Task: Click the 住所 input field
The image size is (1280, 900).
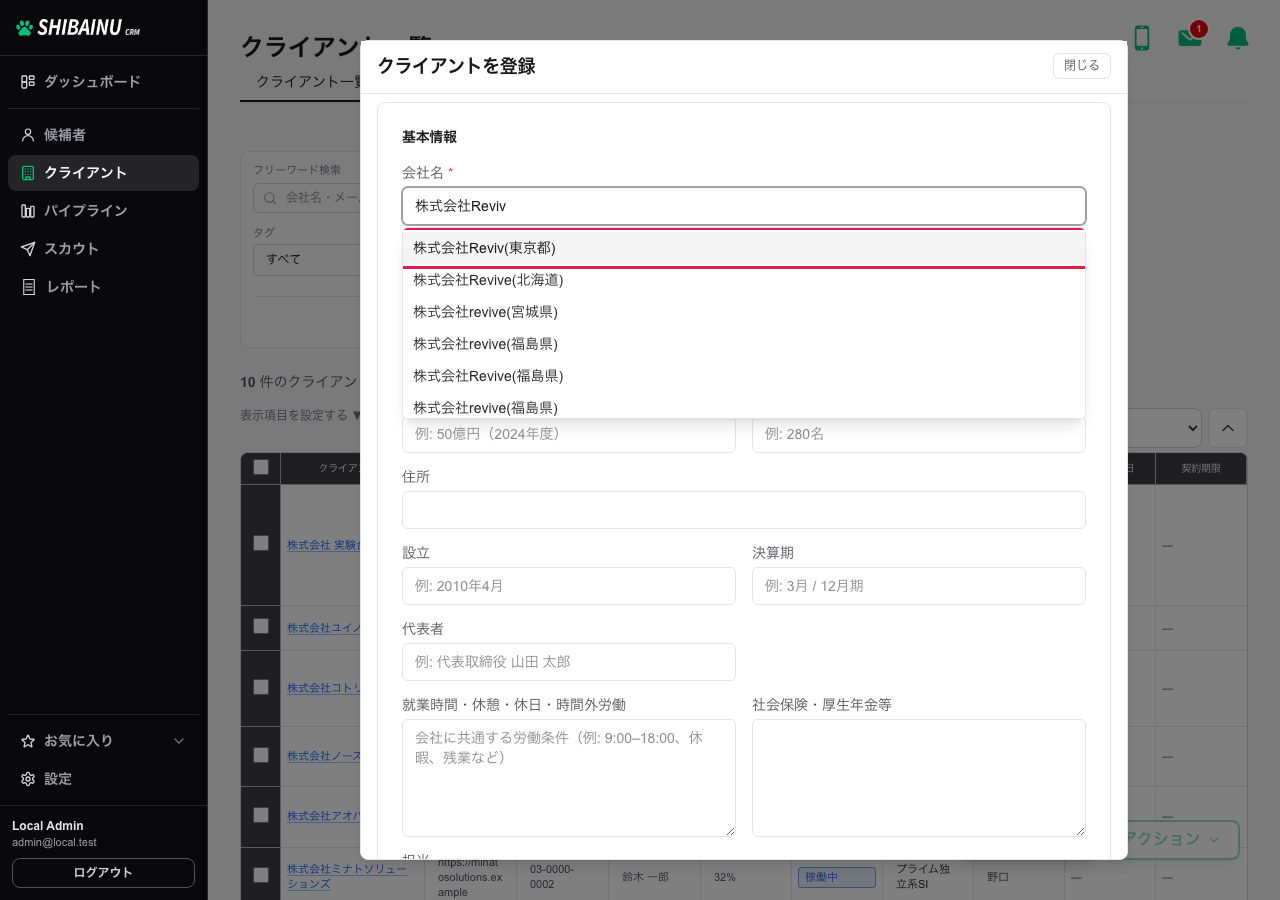Action: point(743,510)
